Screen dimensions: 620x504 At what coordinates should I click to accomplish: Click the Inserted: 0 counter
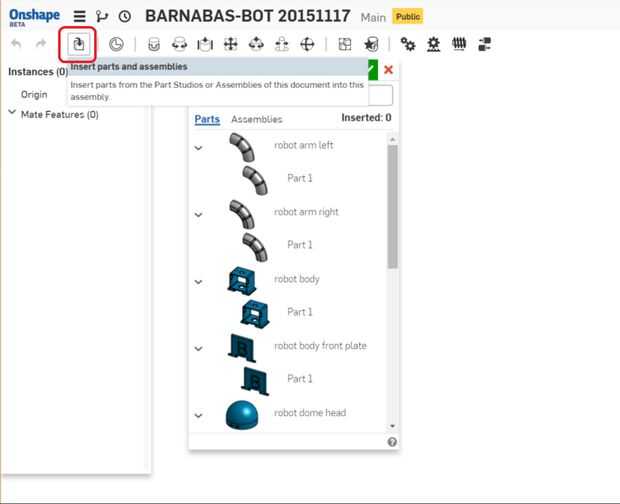click(x=366, y=118)
